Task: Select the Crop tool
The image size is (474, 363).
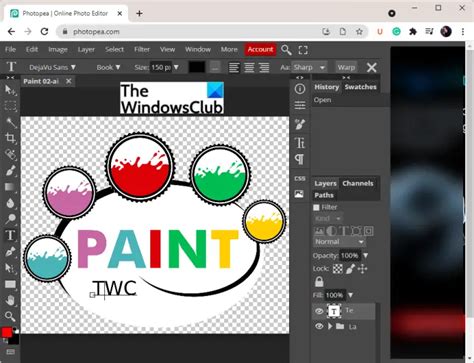Action: pos(10,138)
